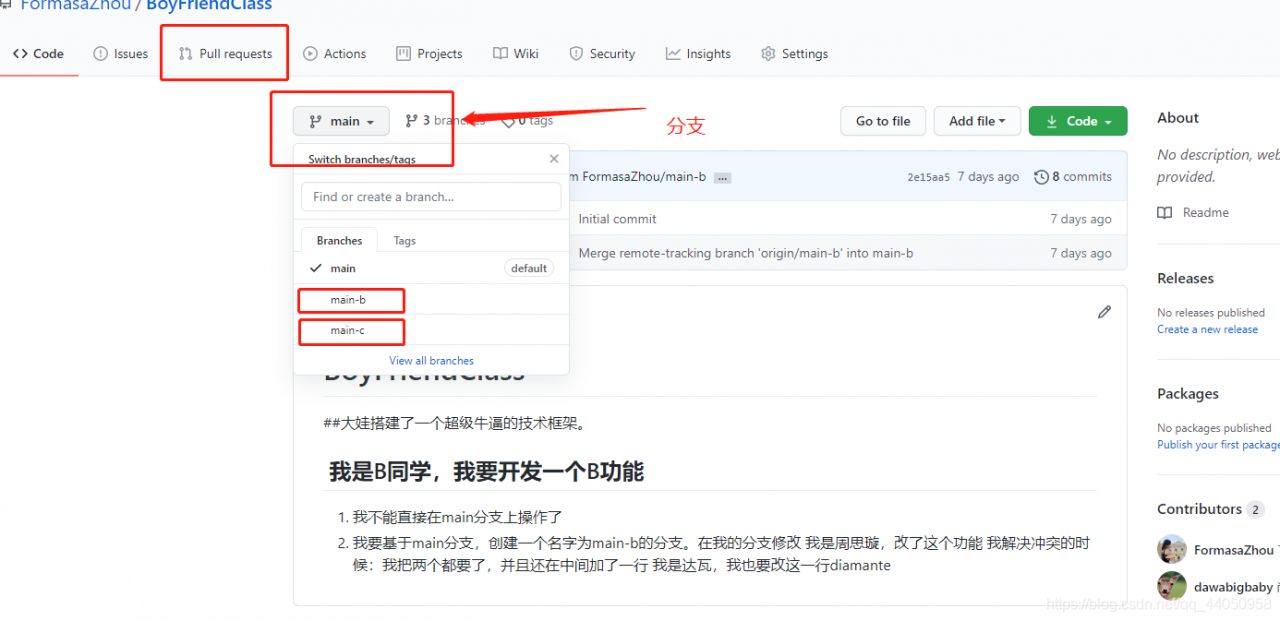Open the Code tab
1280x621 pixels.
click(x=38, y=54)
